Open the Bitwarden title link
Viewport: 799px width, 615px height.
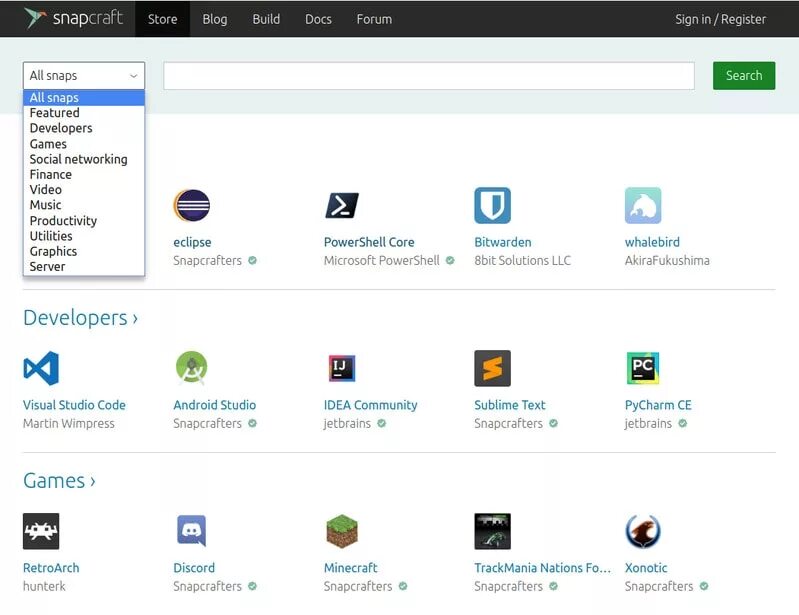(x=502, y=242)
